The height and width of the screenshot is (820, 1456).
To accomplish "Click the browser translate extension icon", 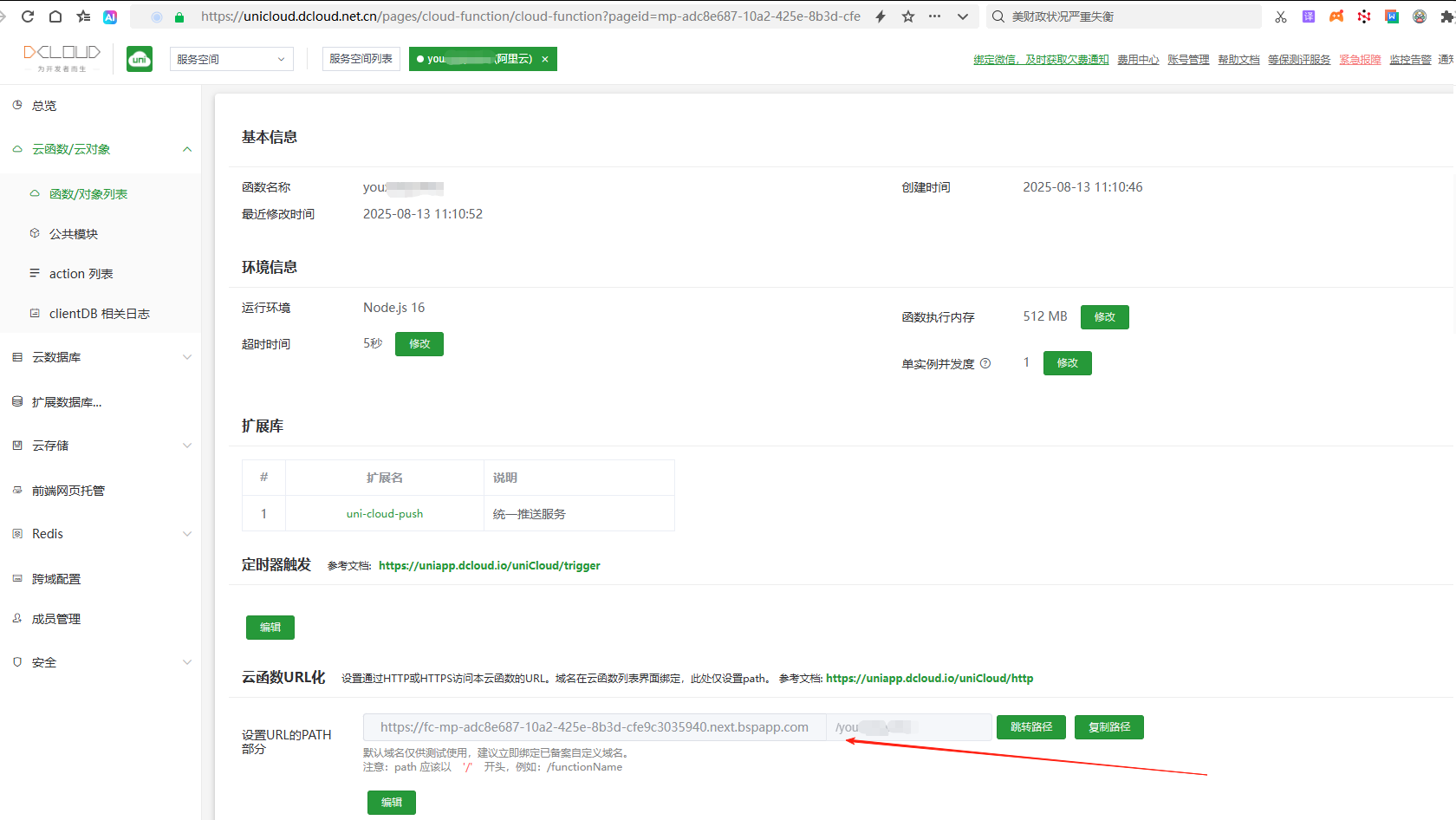I will coord(1309,16).
